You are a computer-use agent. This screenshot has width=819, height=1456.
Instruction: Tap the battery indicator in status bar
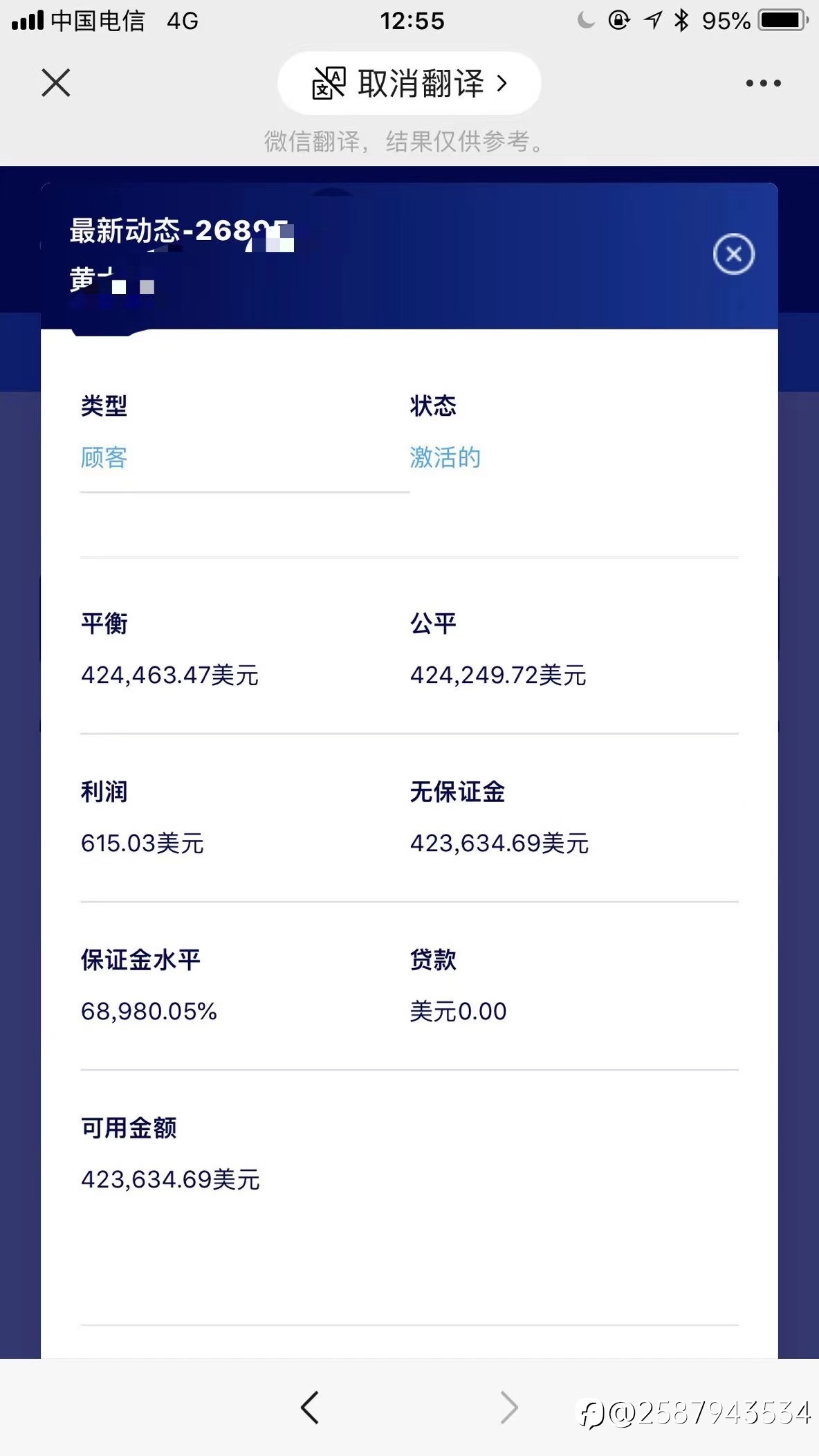click(x=783, y=20)
